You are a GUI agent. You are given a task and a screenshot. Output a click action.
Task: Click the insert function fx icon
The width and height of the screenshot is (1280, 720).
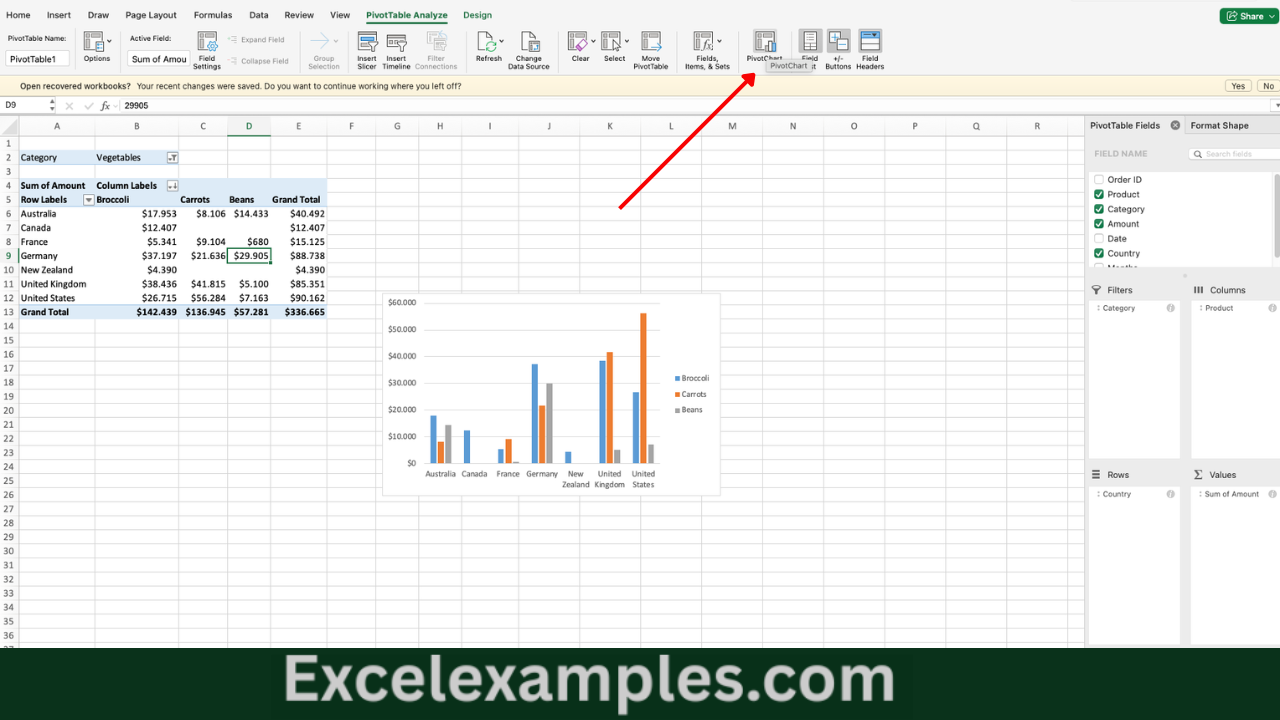click(x=105, y=105)
